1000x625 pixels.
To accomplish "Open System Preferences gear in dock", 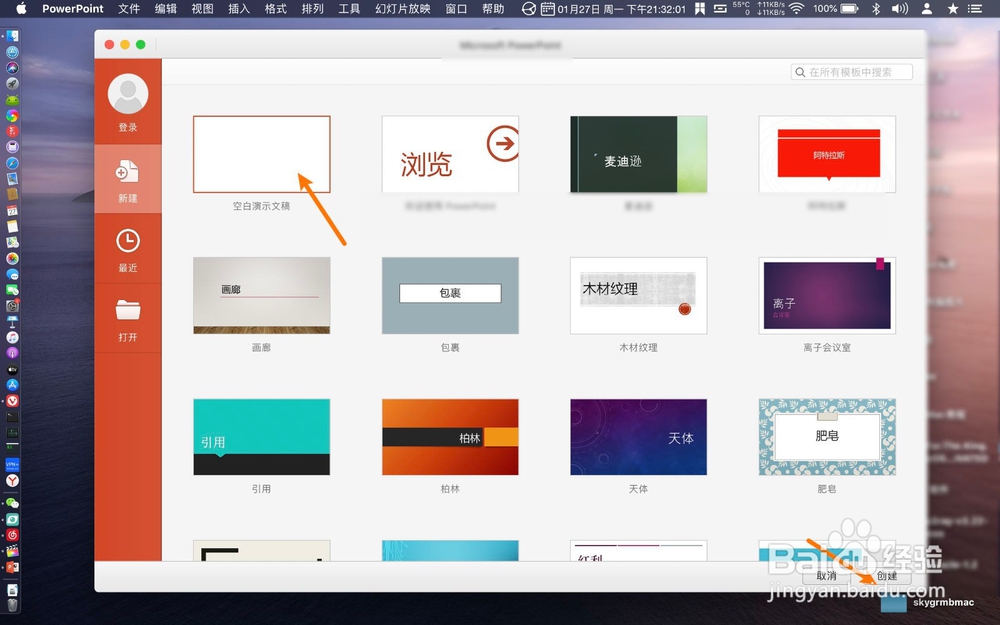I will pos(12,306).
